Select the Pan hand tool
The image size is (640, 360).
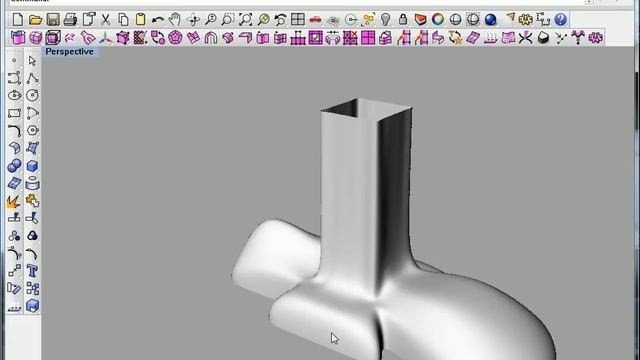176,19
